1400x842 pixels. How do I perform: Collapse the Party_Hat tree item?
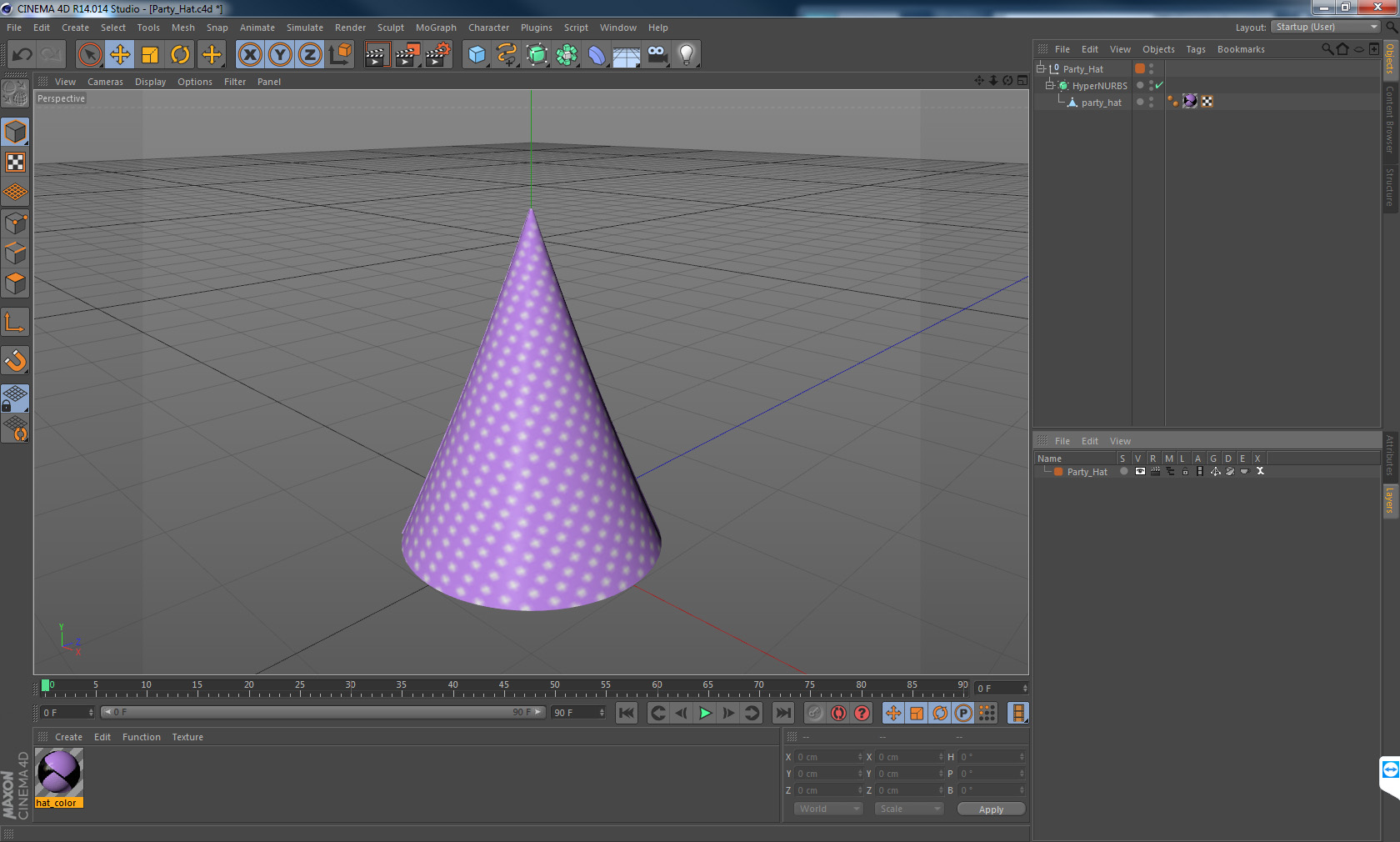click(x=1041, y=69)
